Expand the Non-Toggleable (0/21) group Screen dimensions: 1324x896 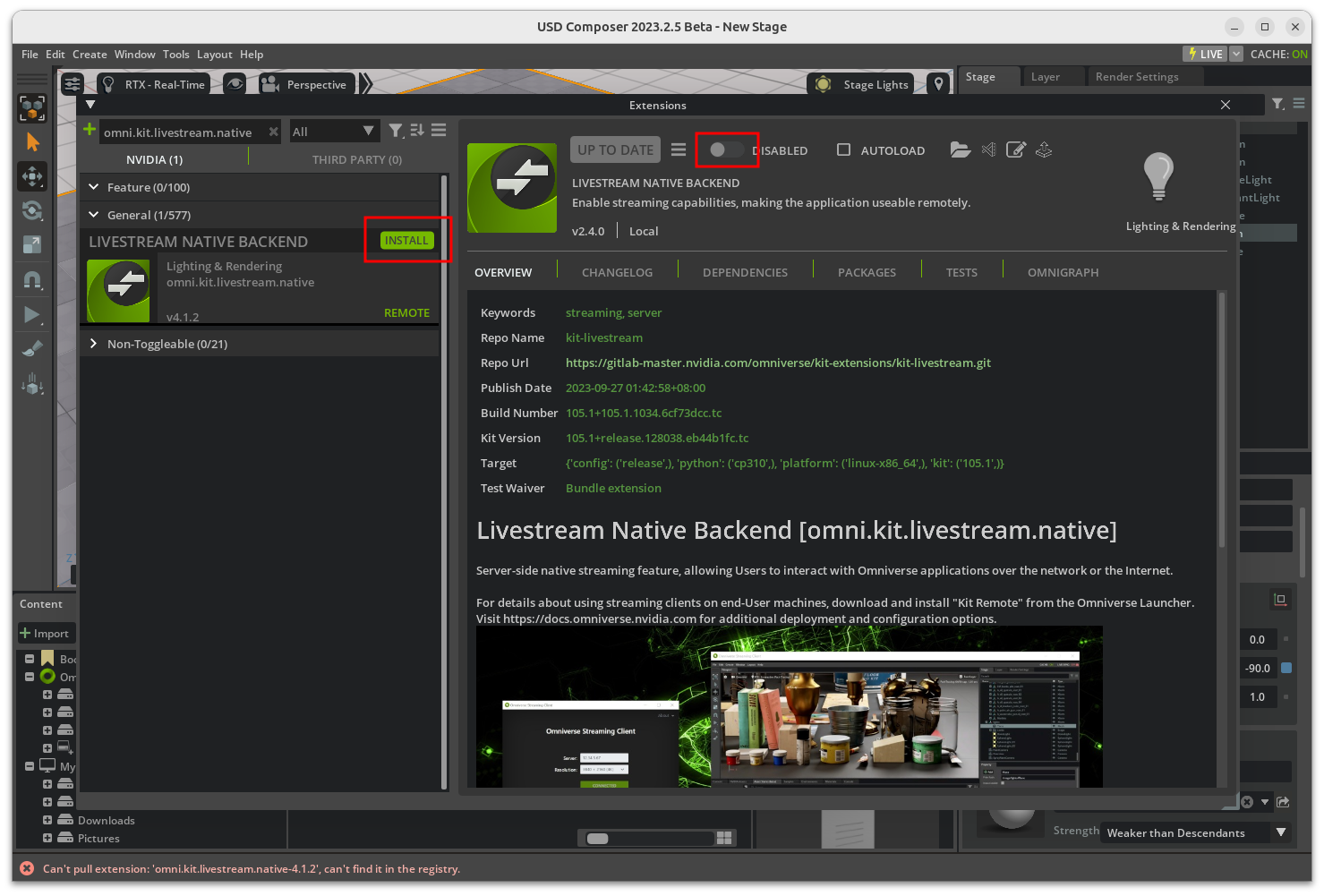(x=93, y=344)
